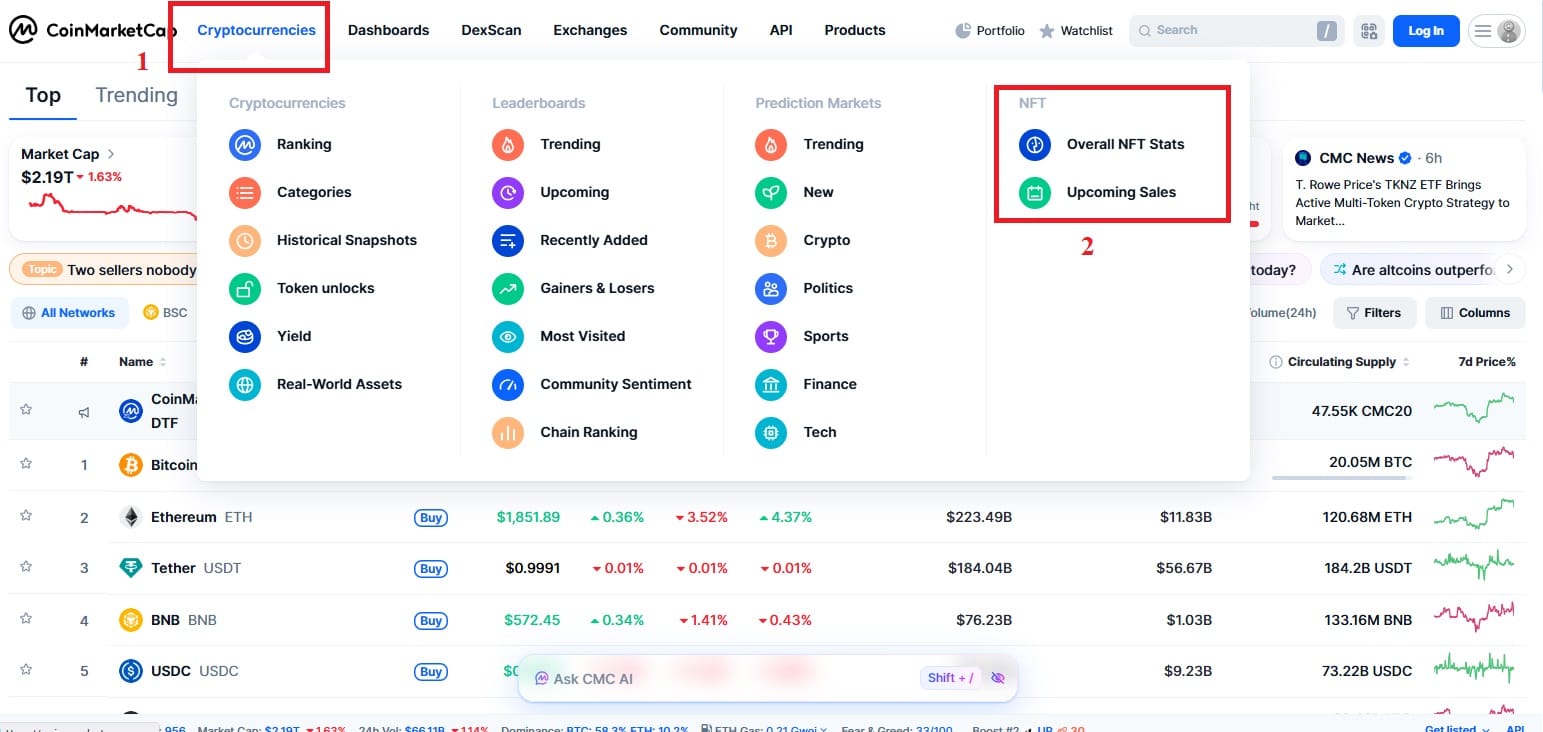Click the Log In button

pyautogui.click(x=1426, y=31)
